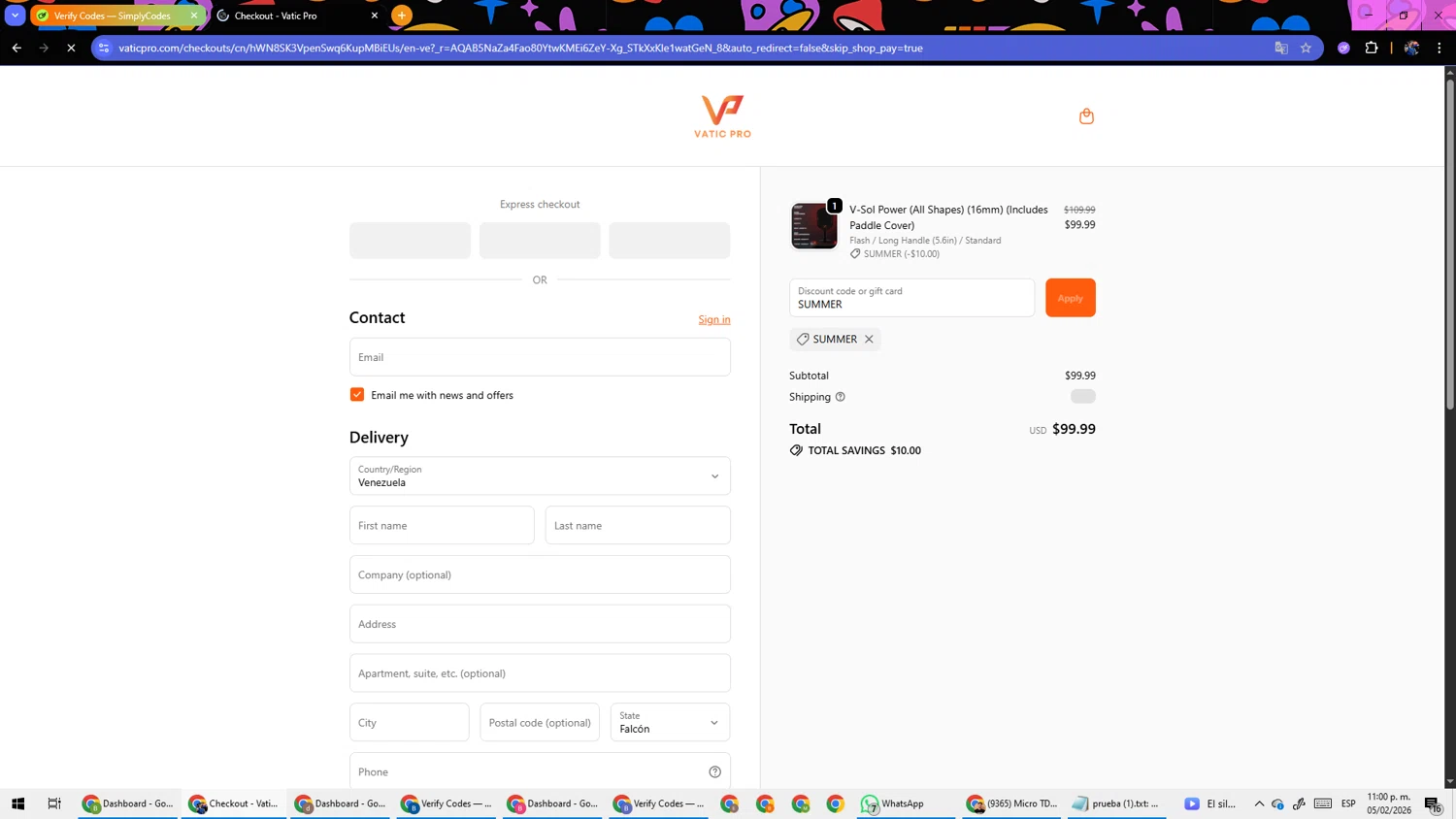Viewport: 1456px width, 819px height.
Task: Switch to the Checkout - Vatic Pro tab
Action: coord(299,16)
